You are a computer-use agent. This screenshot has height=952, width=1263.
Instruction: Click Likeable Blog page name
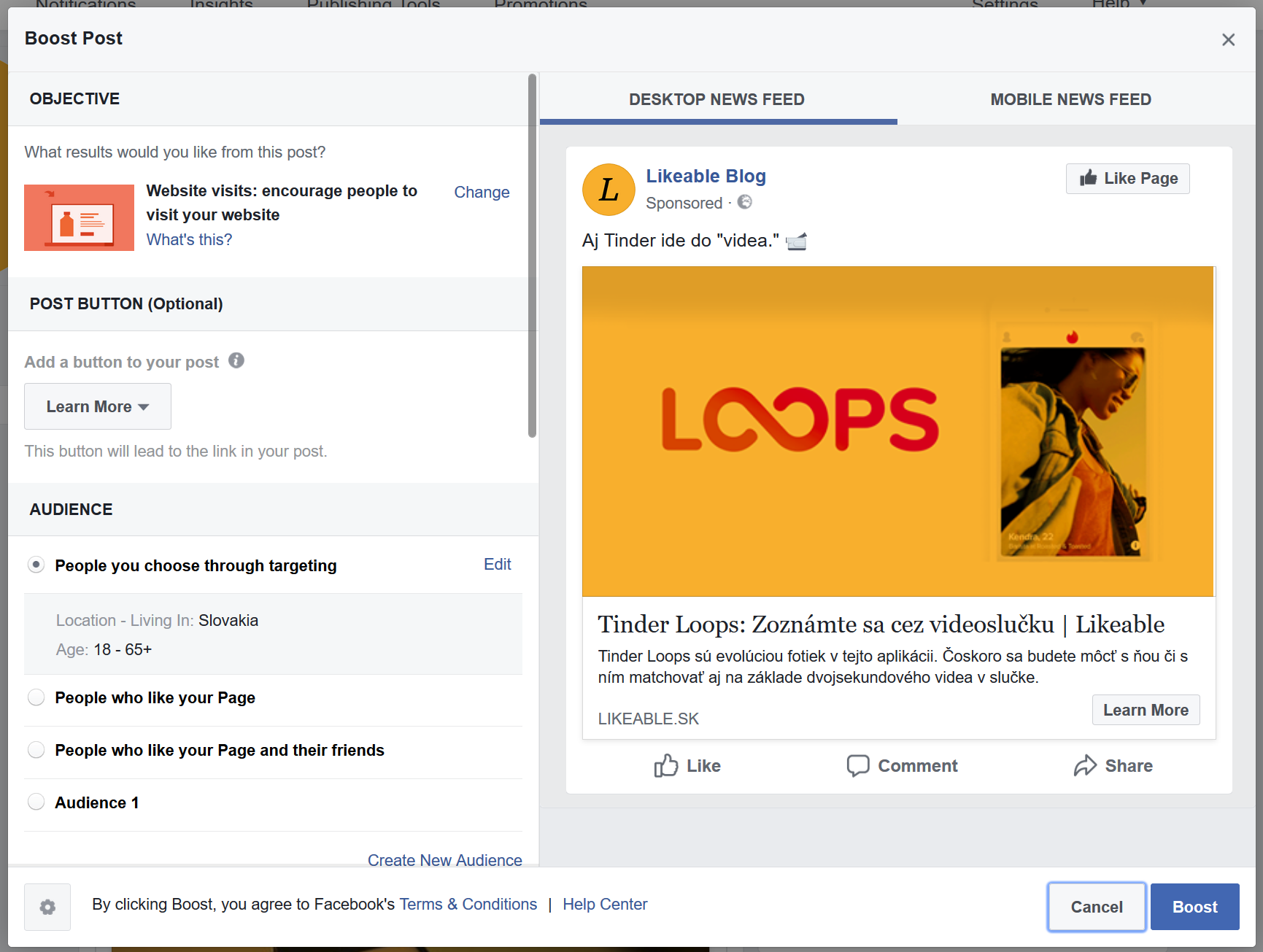(706, 176)
